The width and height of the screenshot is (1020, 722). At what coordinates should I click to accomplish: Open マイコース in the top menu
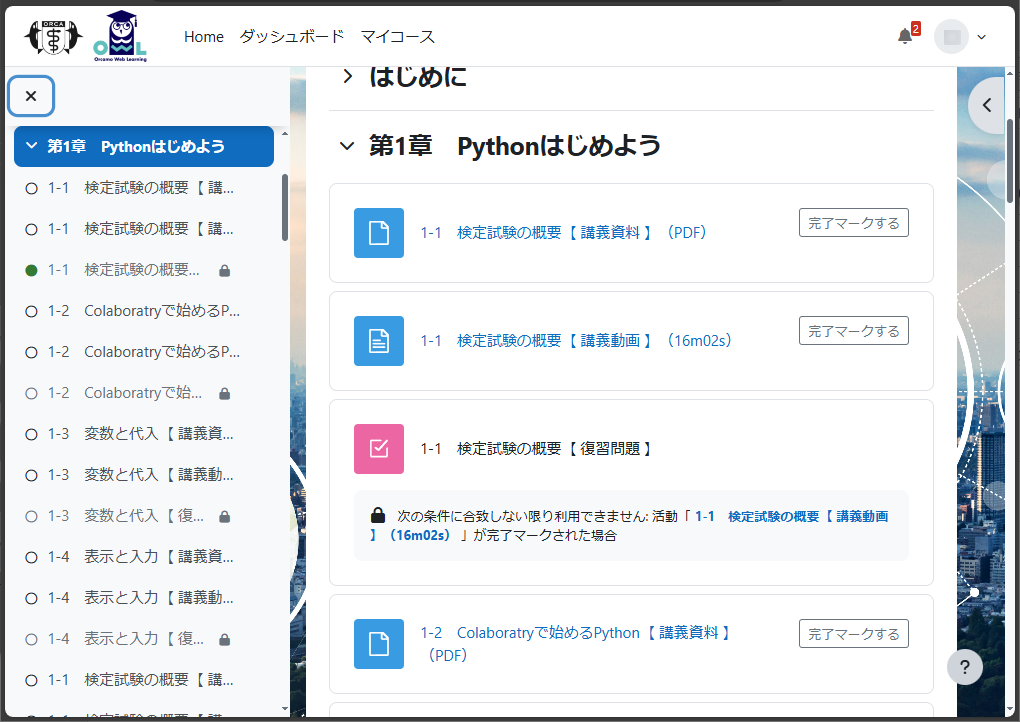[x=398, y=37]
